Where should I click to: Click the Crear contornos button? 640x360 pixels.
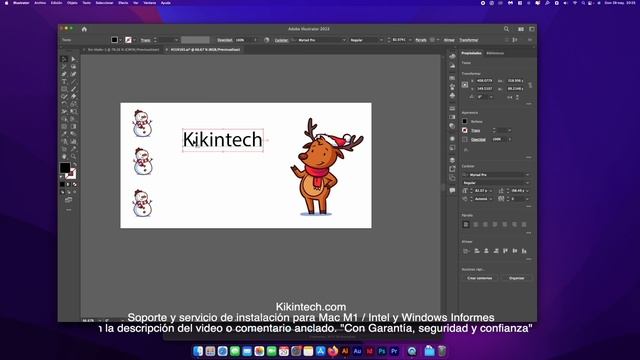480,278
